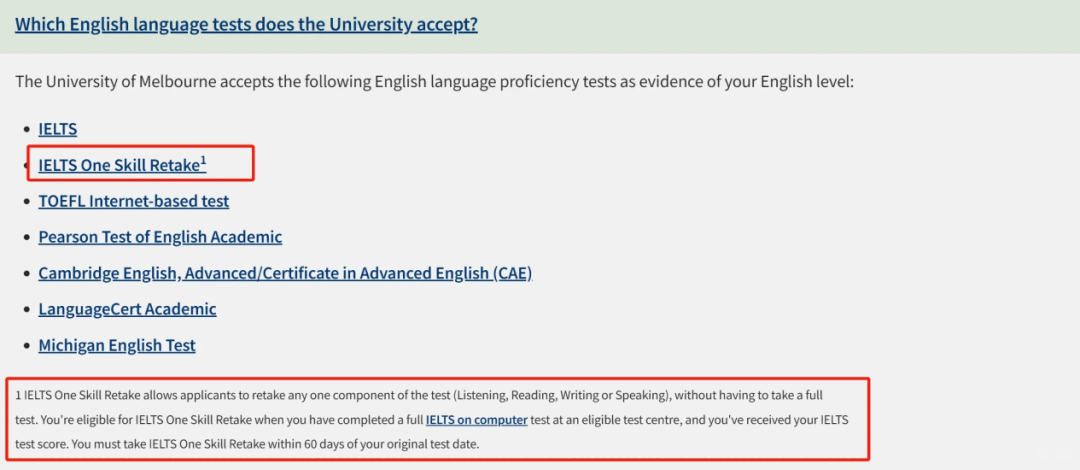
Task: Open the 'Which English language tests' heading link
Action: pos(246,24)
